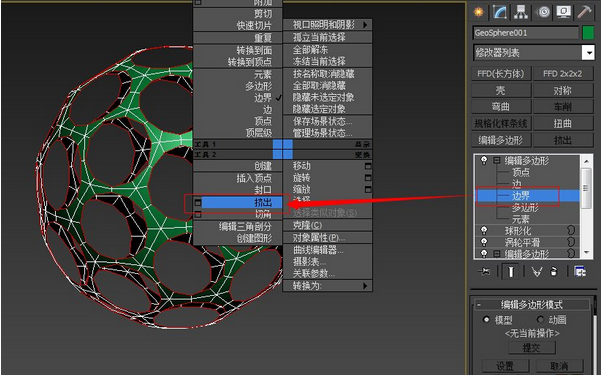The width and height of the screenshot is (601, 375).
Task: Open configure modifier sets icon
Action: coord(580,271)
